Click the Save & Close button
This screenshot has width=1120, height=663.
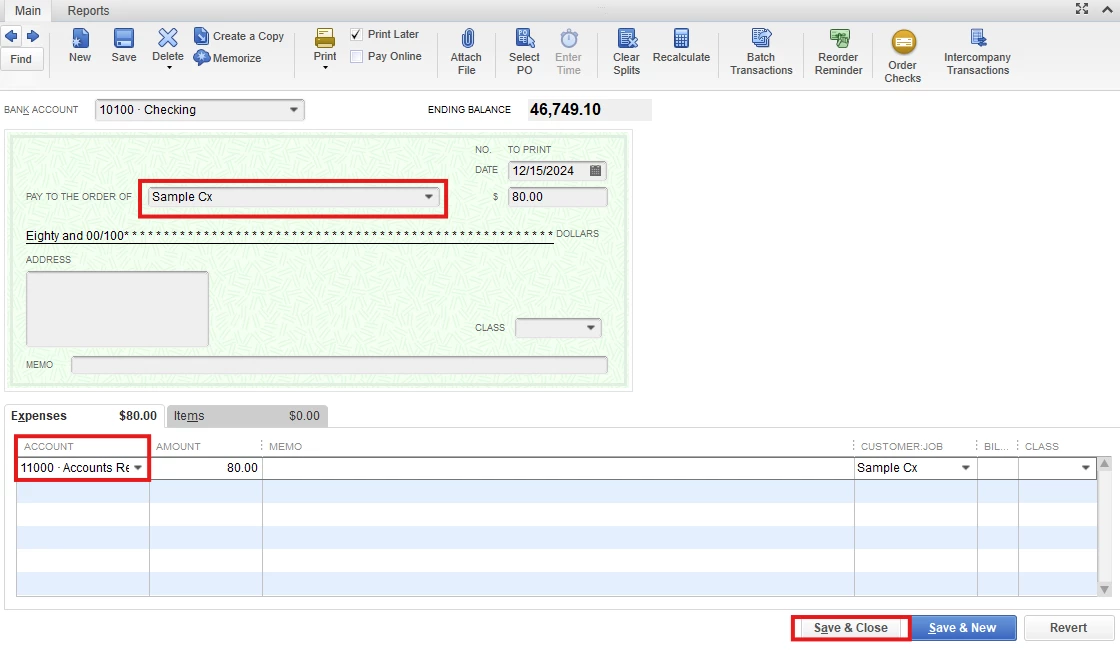(x=851, y=628)
